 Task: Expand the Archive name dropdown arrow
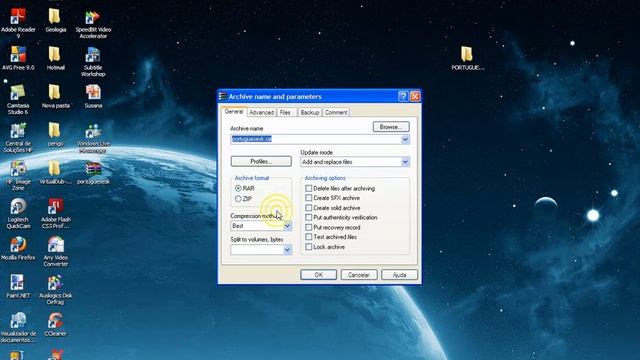point(405,139)
